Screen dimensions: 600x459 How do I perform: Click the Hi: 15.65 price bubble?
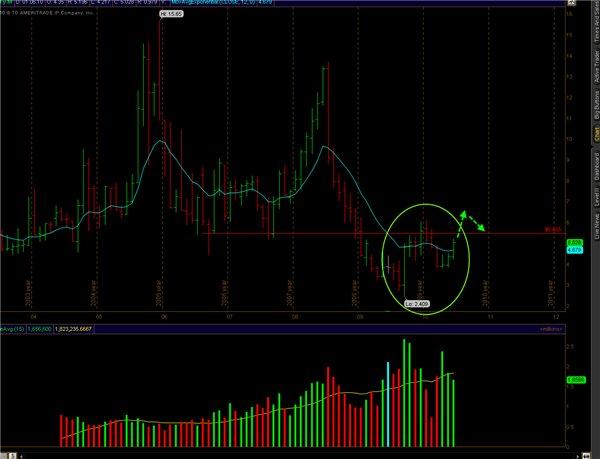coord(172,14)
